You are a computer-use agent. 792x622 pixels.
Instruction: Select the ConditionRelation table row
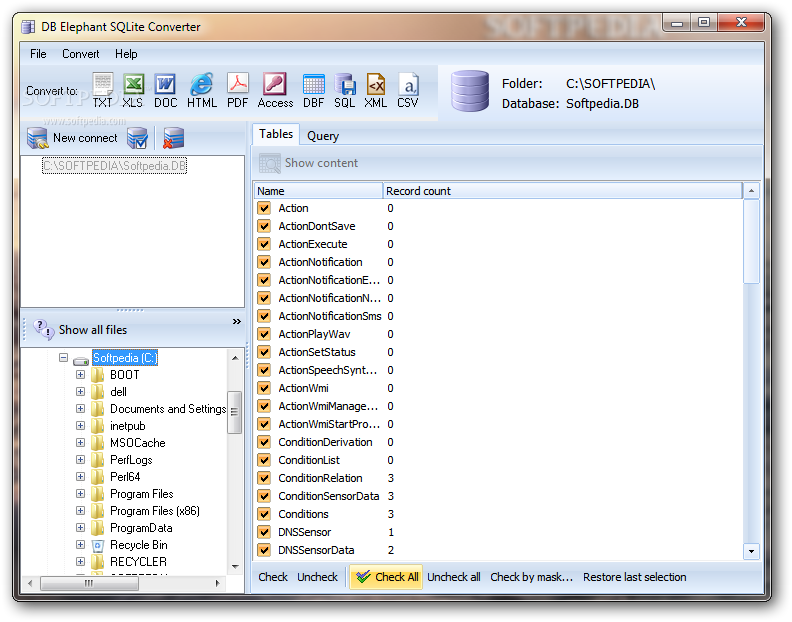click(499, 478)
